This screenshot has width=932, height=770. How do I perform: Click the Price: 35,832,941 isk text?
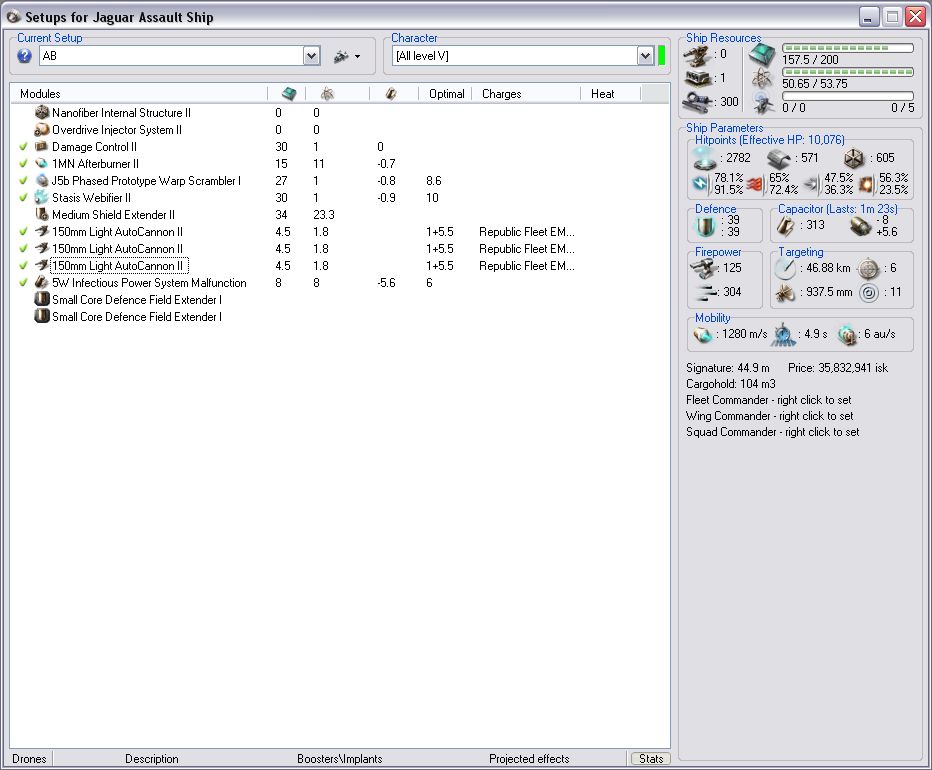837,367
